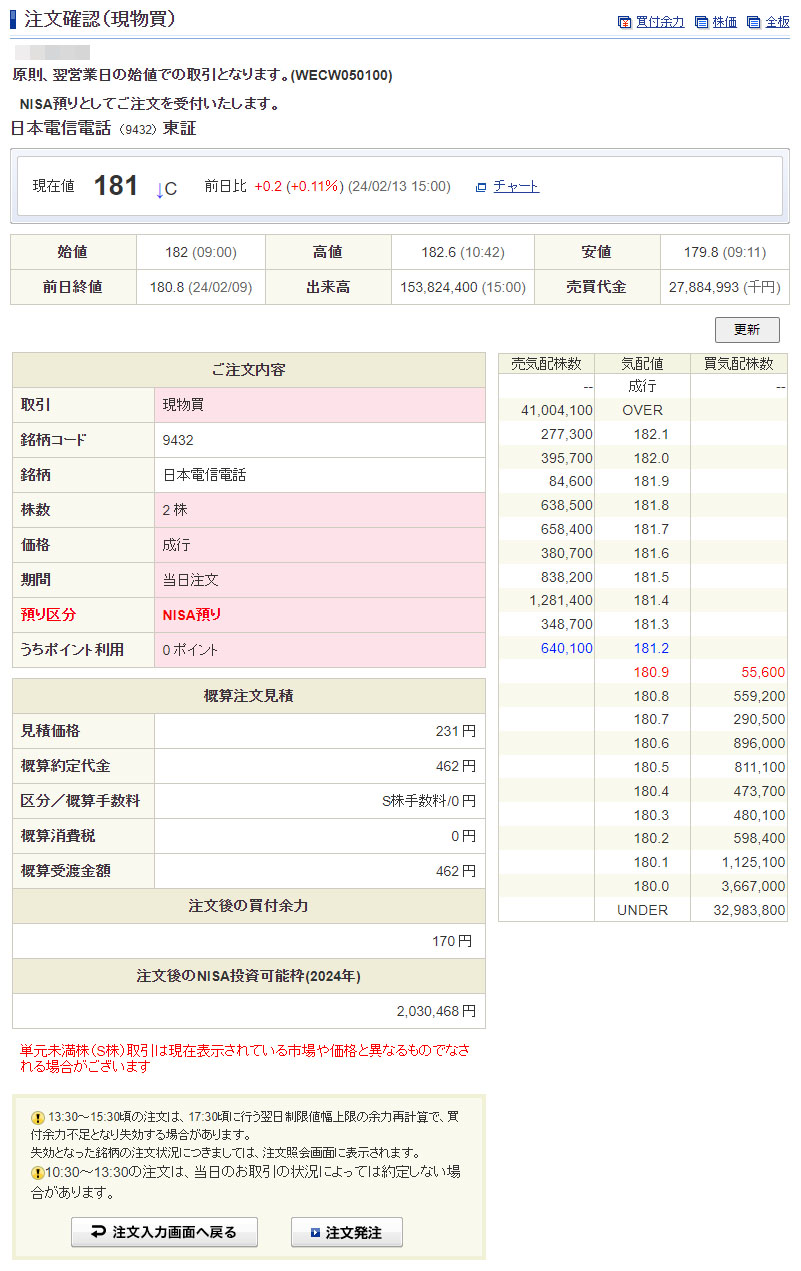Click the popup icon beside チャート

[x=481, y=187]
